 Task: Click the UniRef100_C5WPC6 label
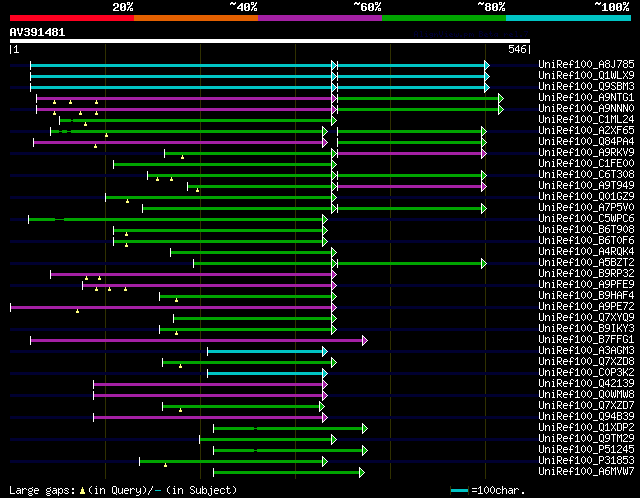(586, 219)
